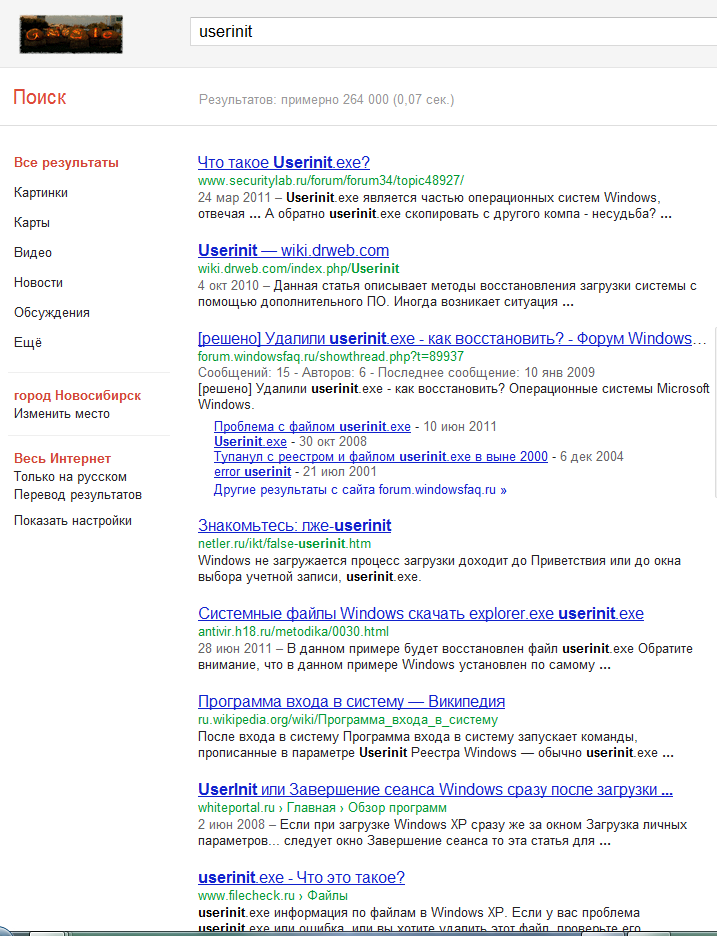Click город Новосибирск location label
The height and width of the screenshot is (936, 717).
[77, 395]
